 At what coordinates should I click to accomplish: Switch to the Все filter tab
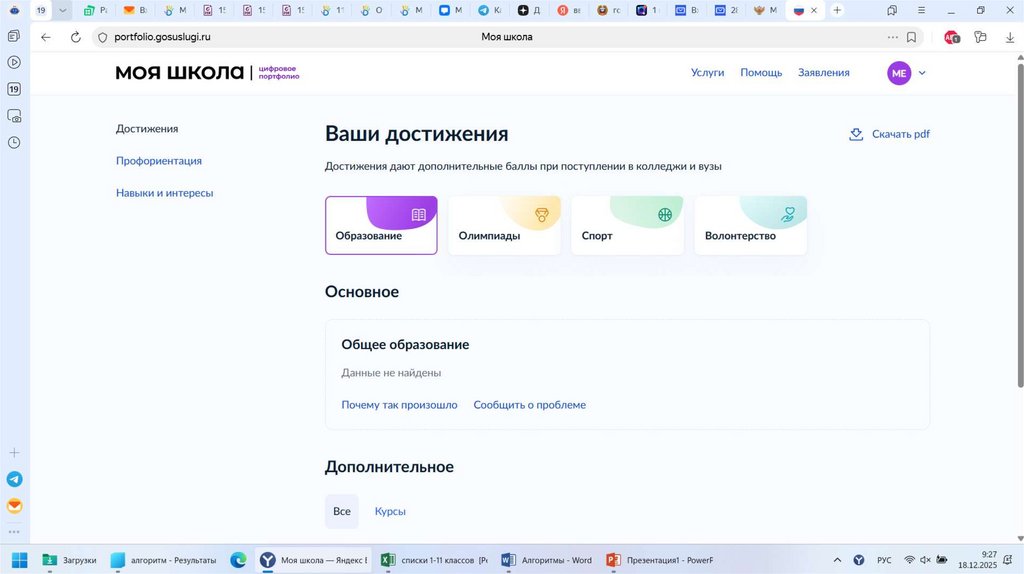pos(342,511)
